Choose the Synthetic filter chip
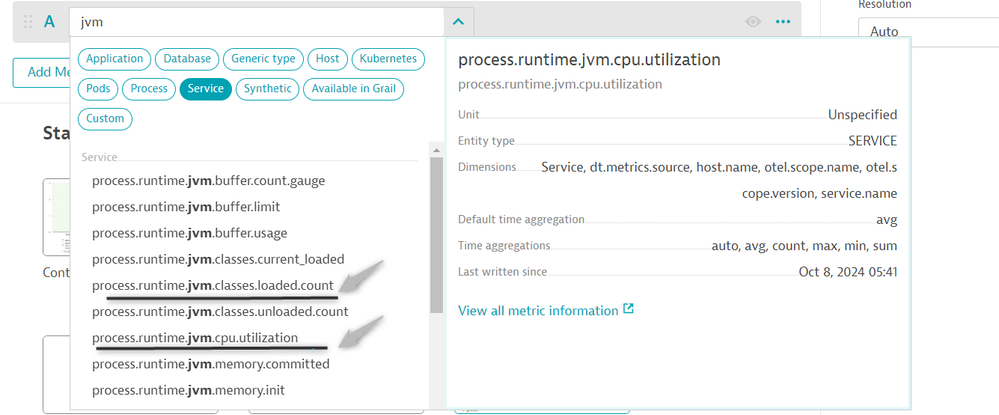 click(x=268, y=89)
